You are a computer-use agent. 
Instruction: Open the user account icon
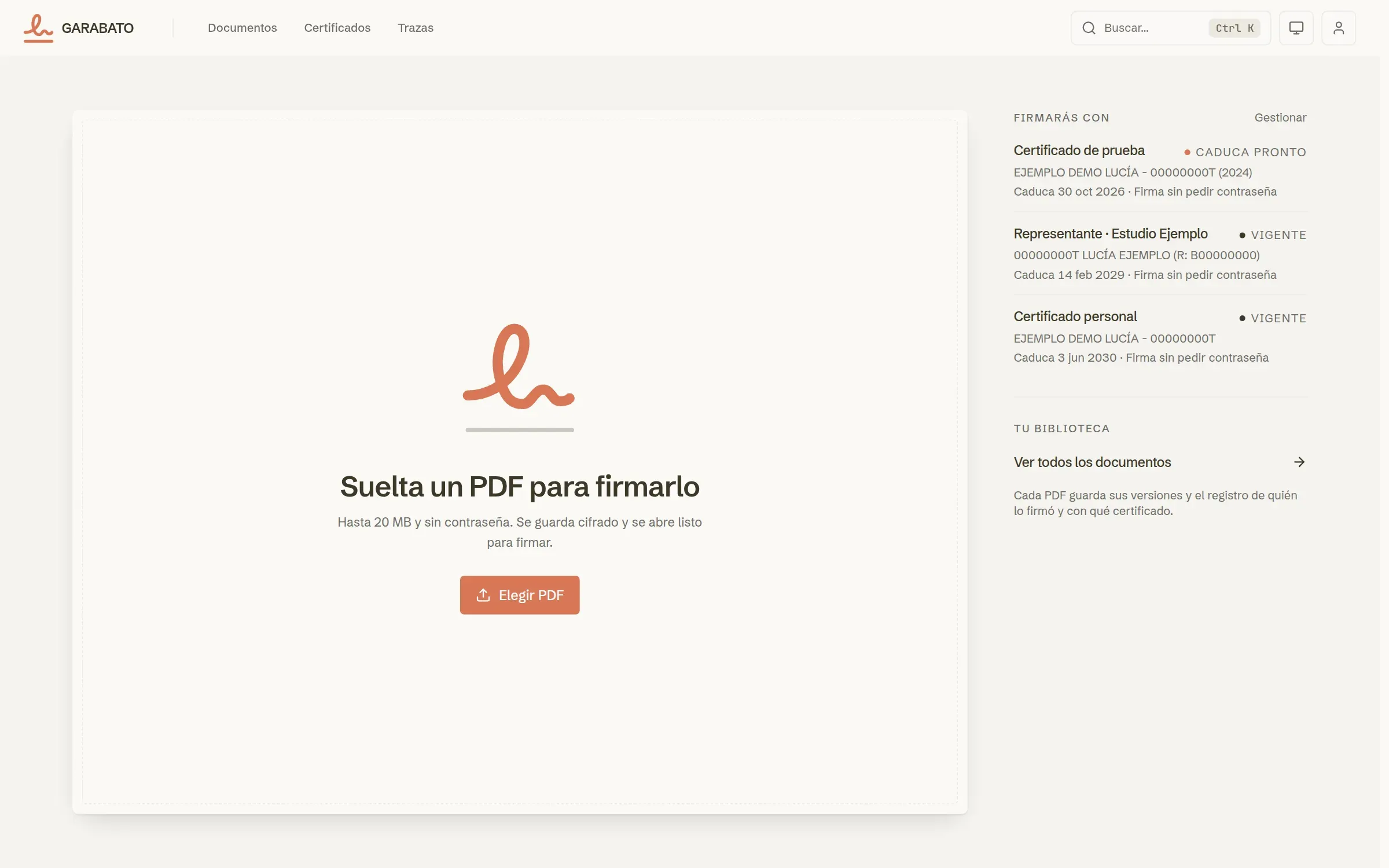(1338, 28)
